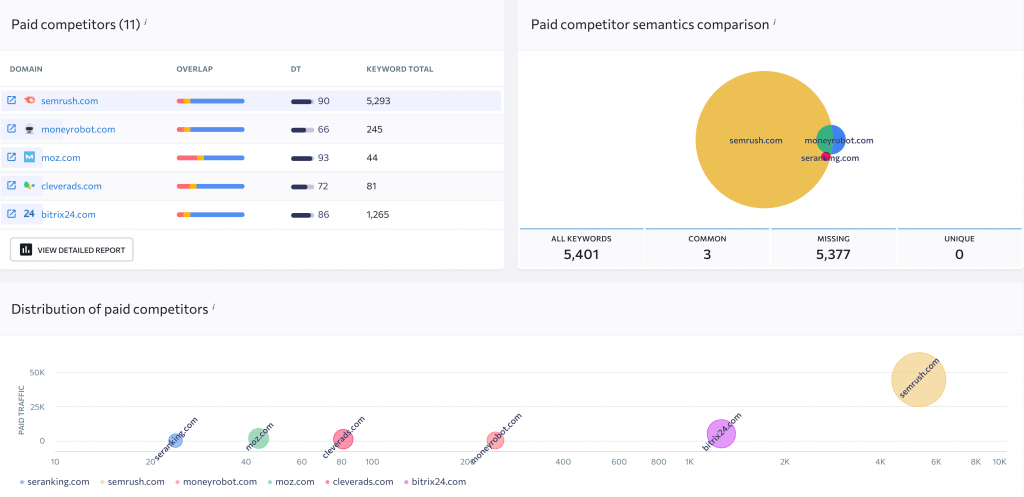This screenshot has width=1024, height=497.
Task: Click the moneyrobot.com favicon
Action: (29, 129)
